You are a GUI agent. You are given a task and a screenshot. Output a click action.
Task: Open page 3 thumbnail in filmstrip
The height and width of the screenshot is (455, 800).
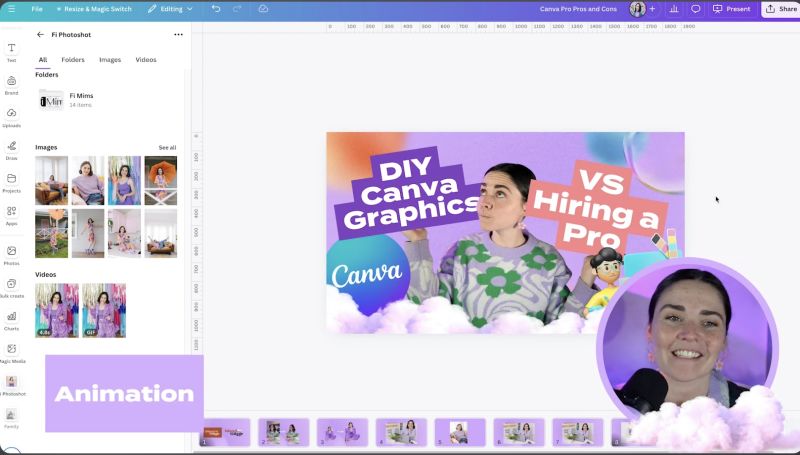pos(342,433)
